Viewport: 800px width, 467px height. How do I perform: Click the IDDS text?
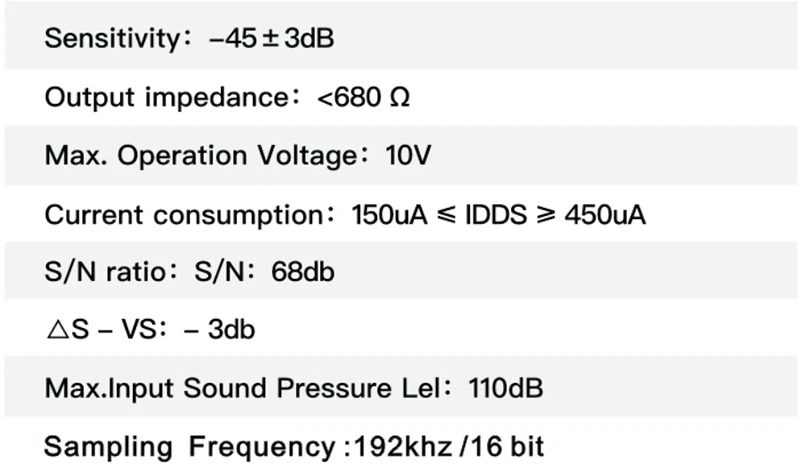(496, 215)
